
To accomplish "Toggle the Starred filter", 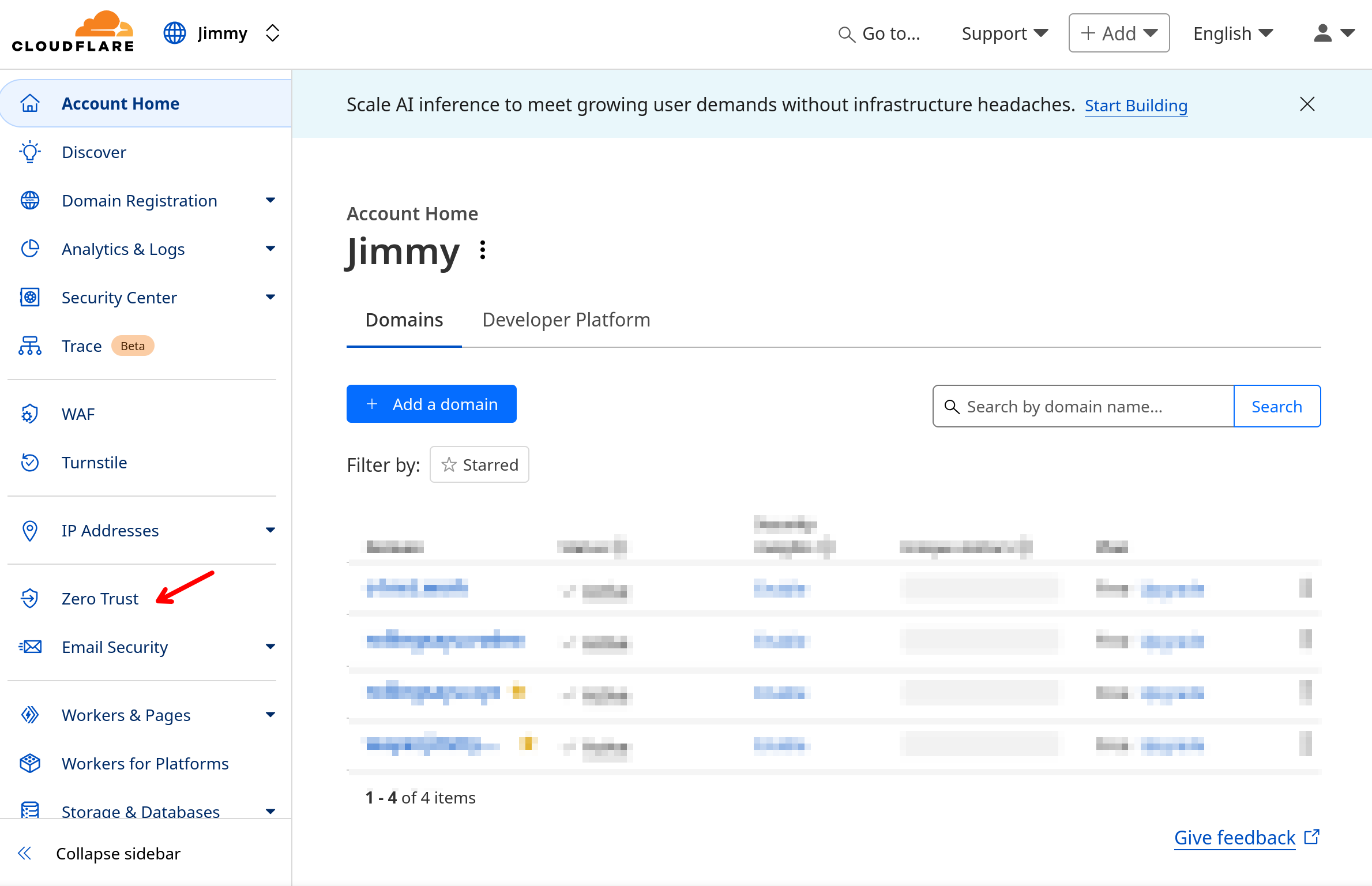I will pyautogui.click(x=479, y=464).
